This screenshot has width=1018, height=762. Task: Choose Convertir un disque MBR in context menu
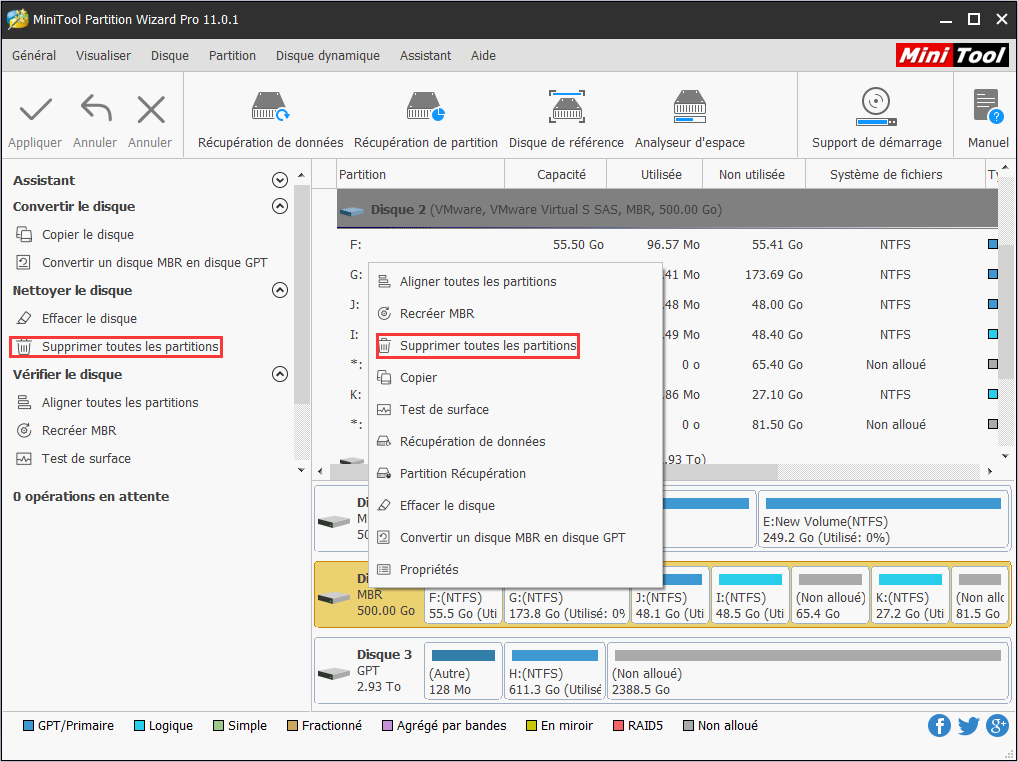[515, 537]
